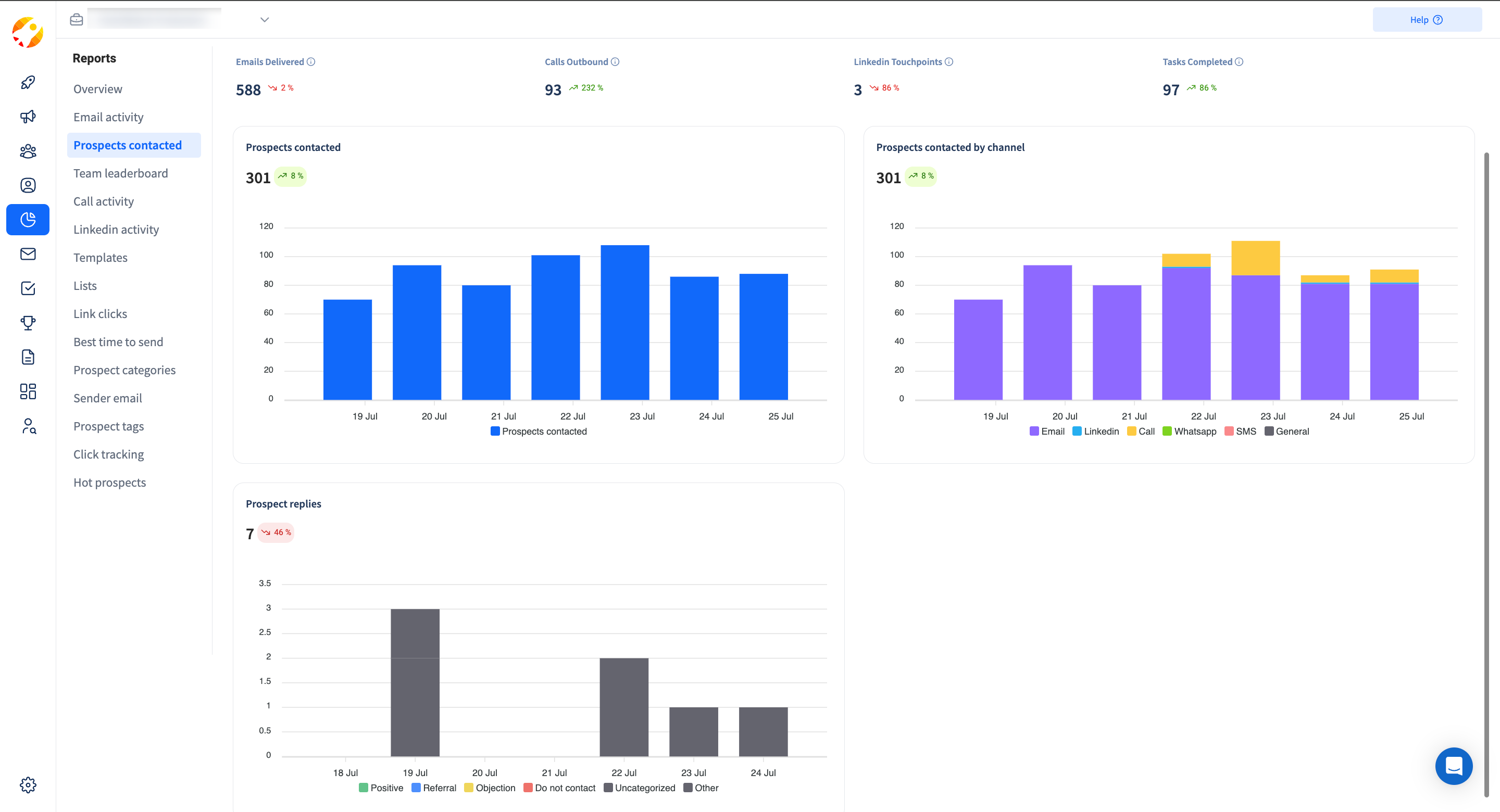Toggle Other series in replies legend
1500x812 pixels.
click(x=701, y=788)
